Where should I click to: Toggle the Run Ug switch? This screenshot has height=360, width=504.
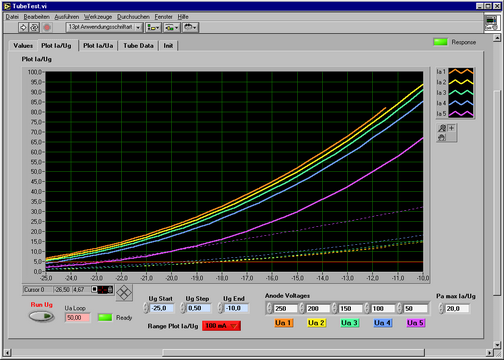[41, 316]
